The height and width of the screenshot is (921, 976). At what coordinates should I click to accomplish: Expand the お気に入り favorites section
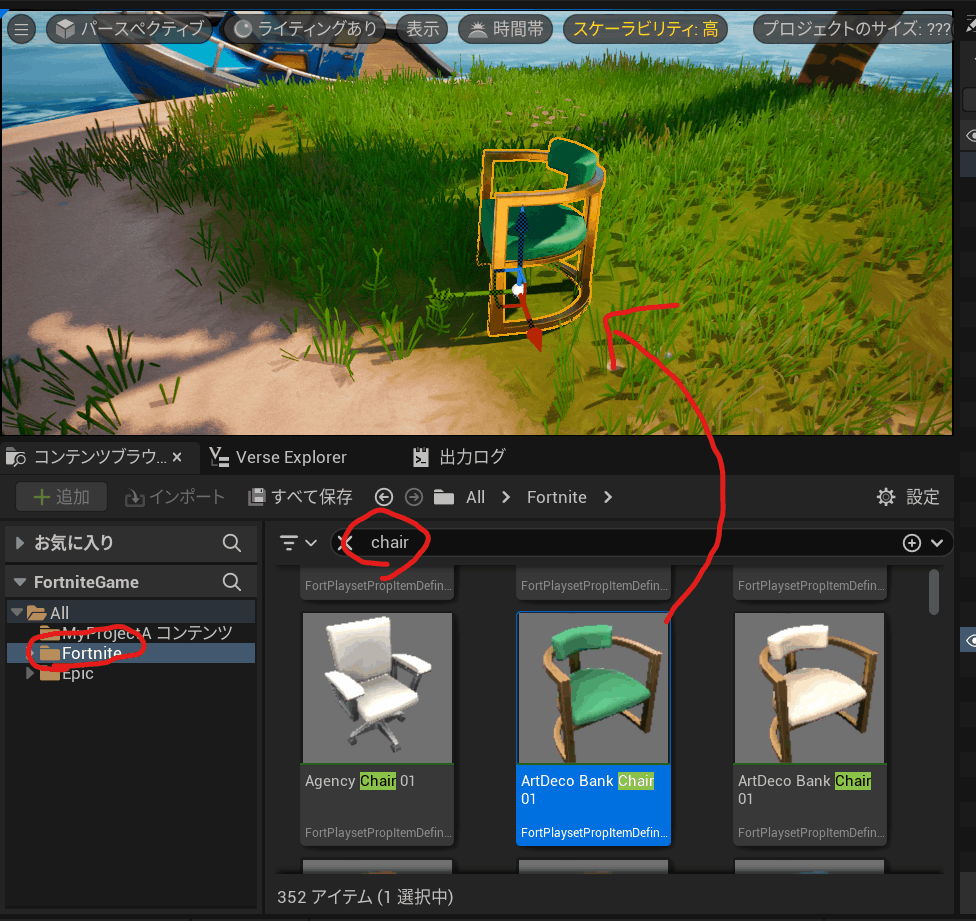point(20,543)
